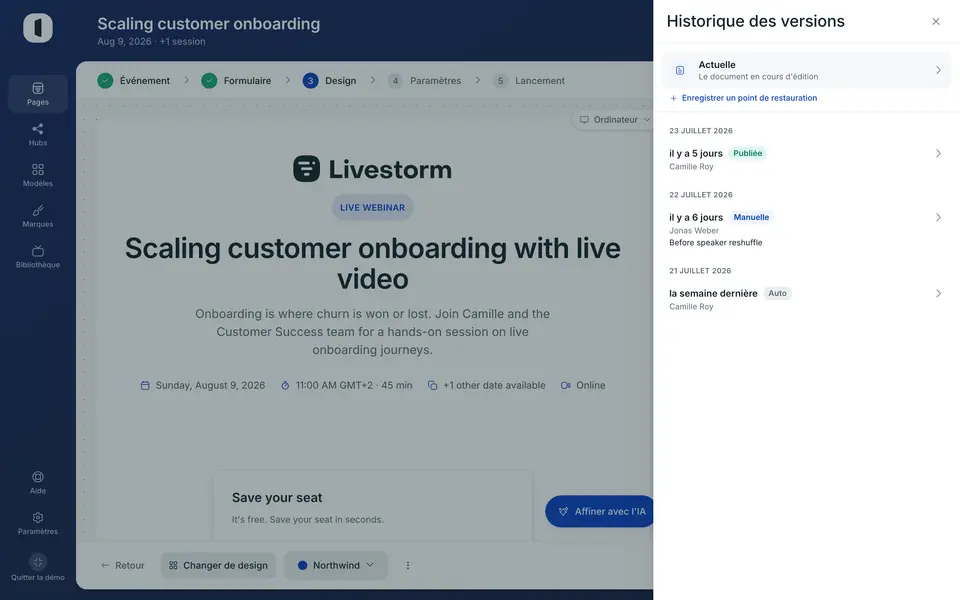This screenshot has height=600, width=960.
Task: Click Enregistrer un point de restauration
Action: pyautogui.click(x=743, y=98)
